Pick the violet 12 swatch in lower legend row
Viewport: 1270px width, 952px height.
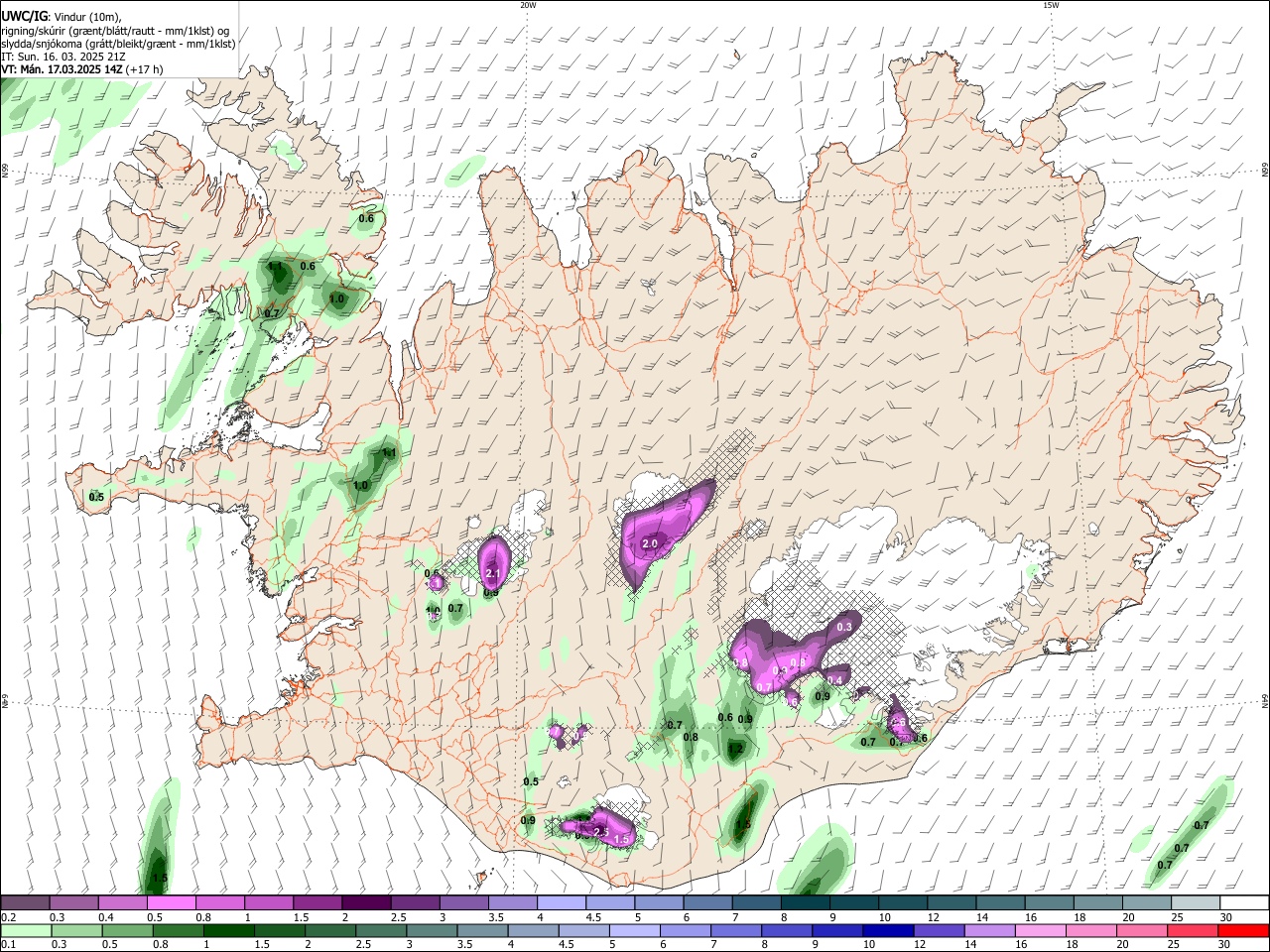click(939, 930)
